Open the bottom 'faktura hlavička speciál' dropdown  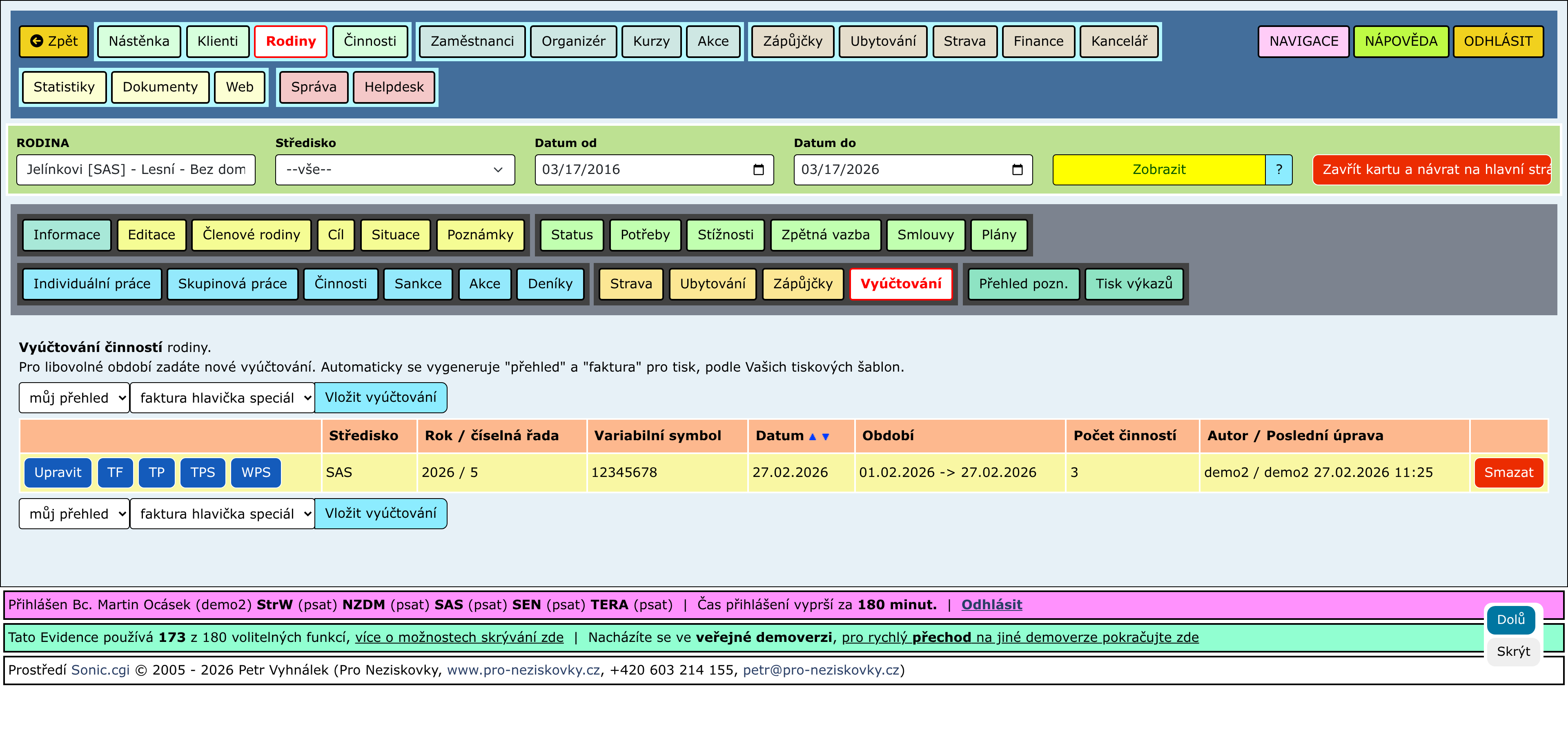click(222, 514)
